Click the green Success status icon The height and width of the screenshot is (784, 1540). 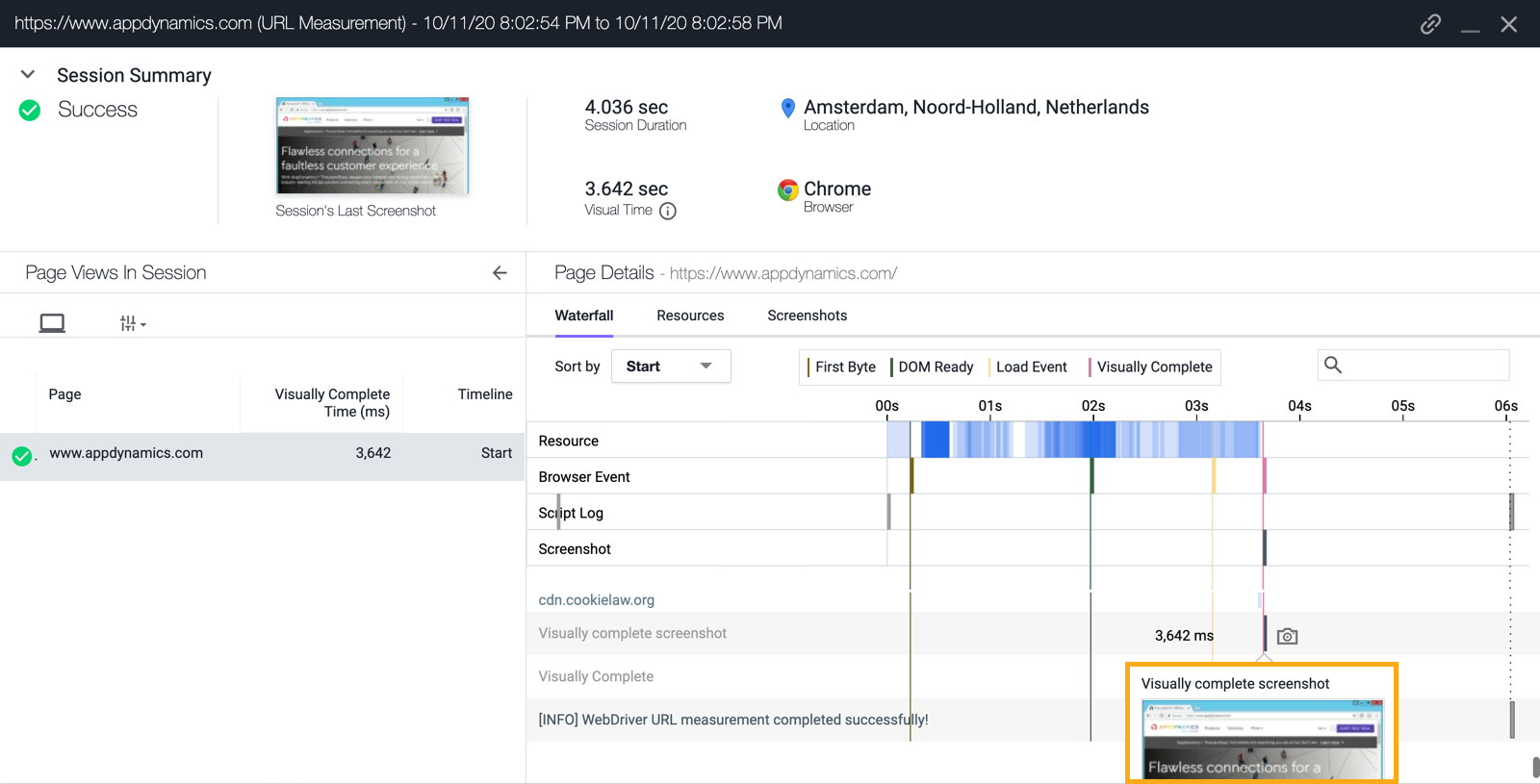(30, 111)
